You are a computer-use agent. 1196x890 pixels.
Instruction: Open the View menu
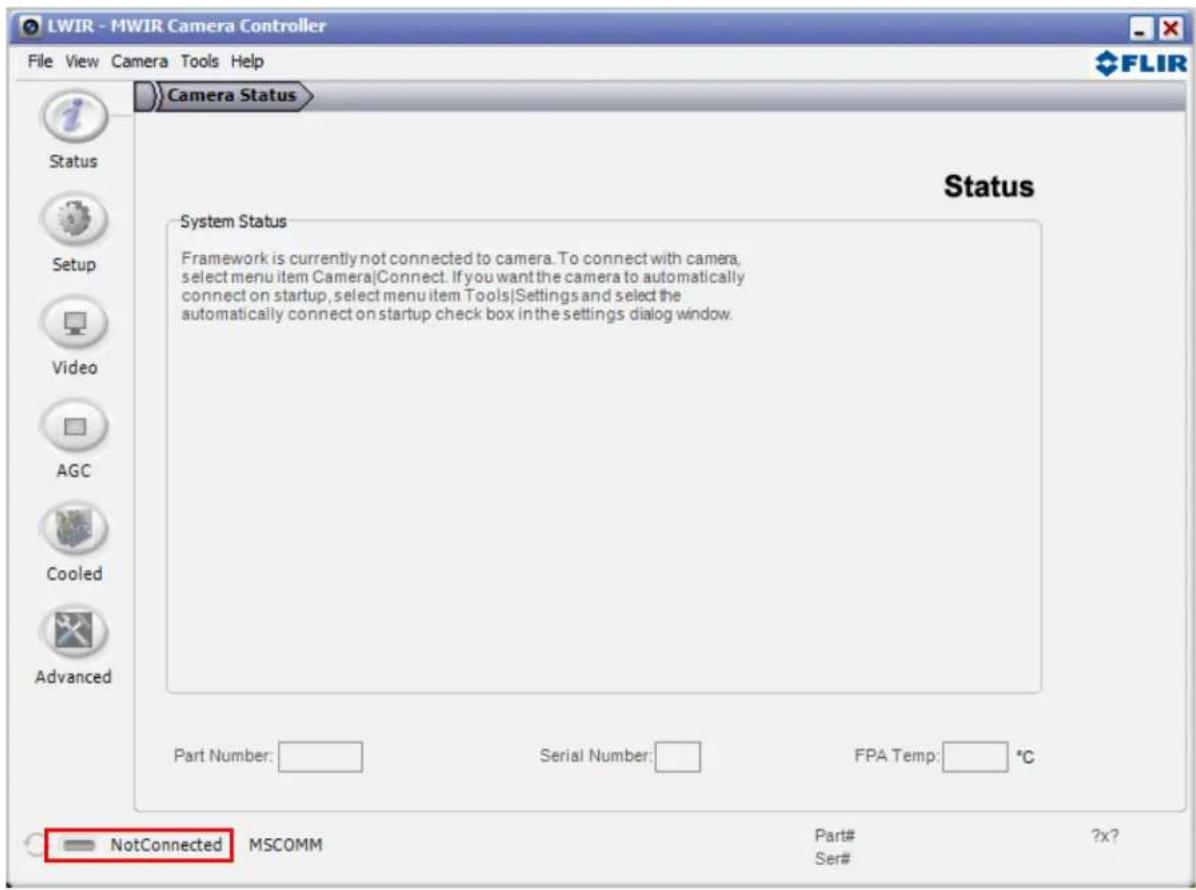(82, 62)
